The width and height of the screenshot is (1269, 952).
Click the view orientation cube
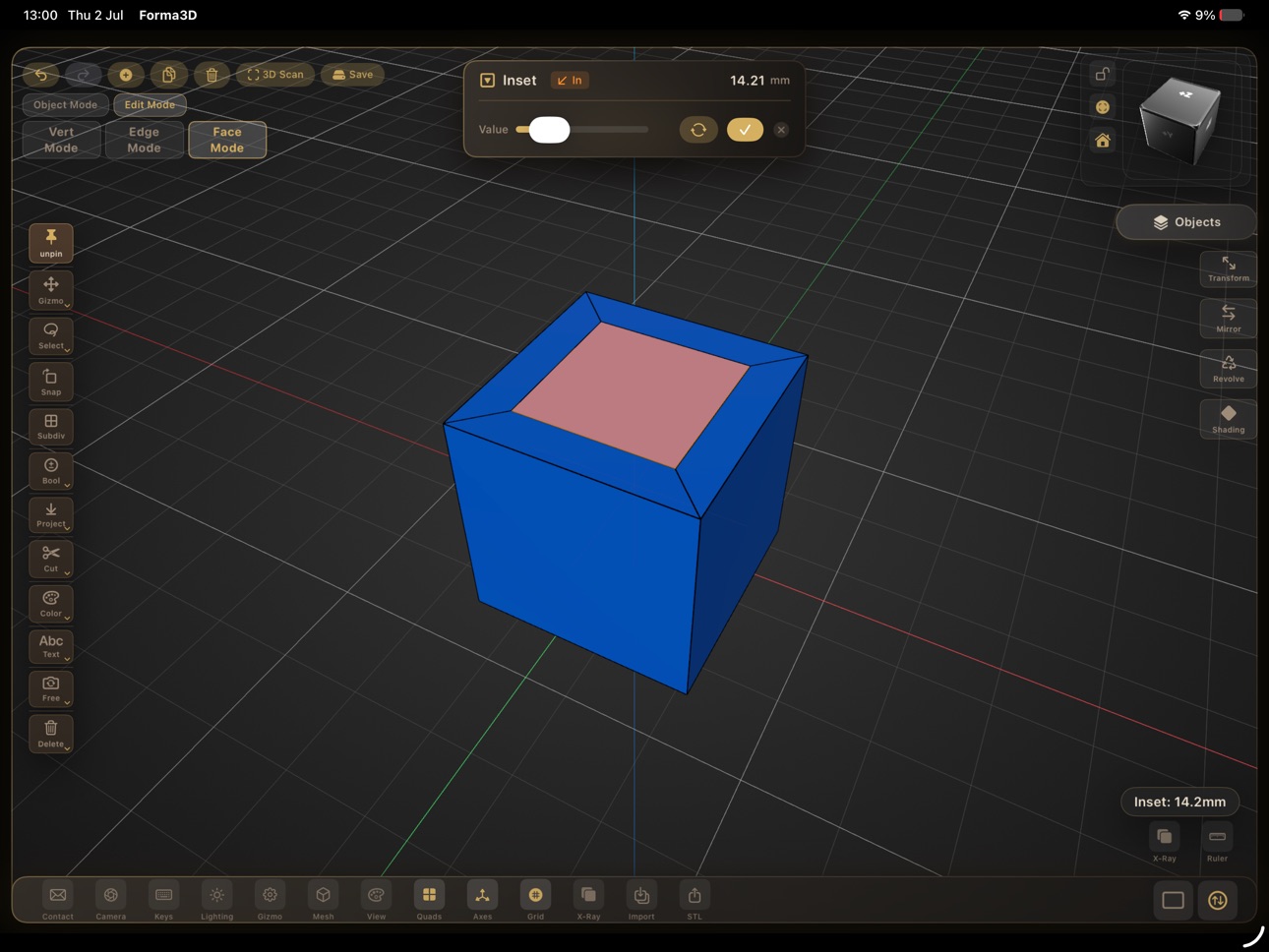[x=1179, y=120]
